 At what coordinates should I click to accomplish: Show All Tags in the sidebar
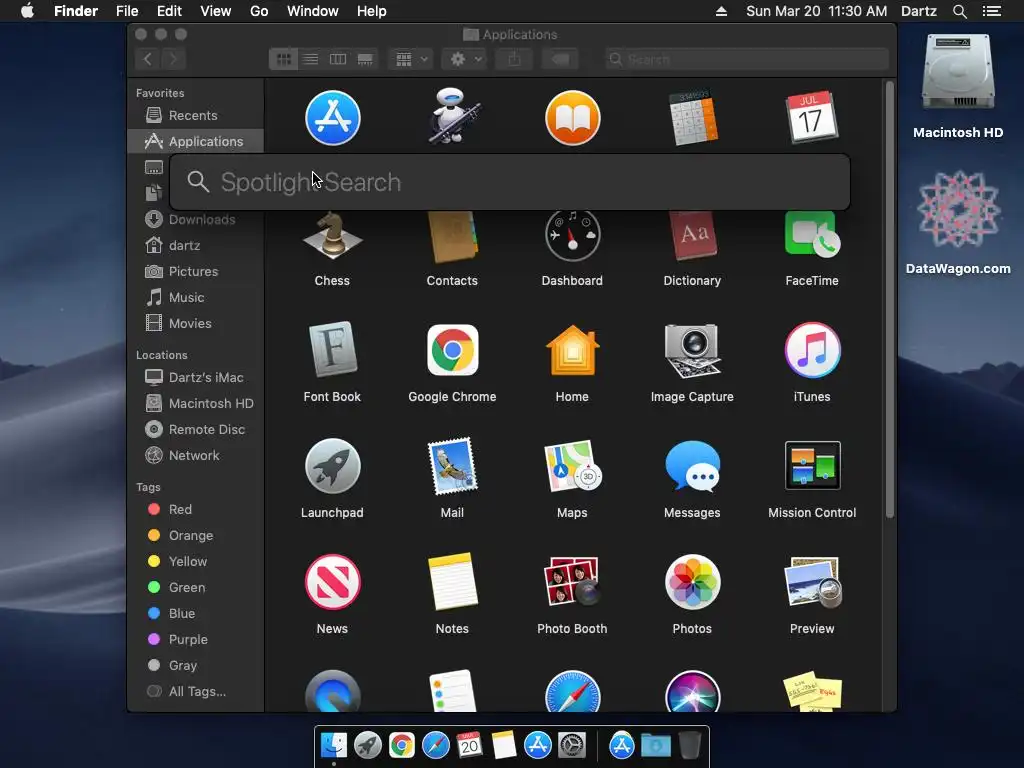pos(195,692)
